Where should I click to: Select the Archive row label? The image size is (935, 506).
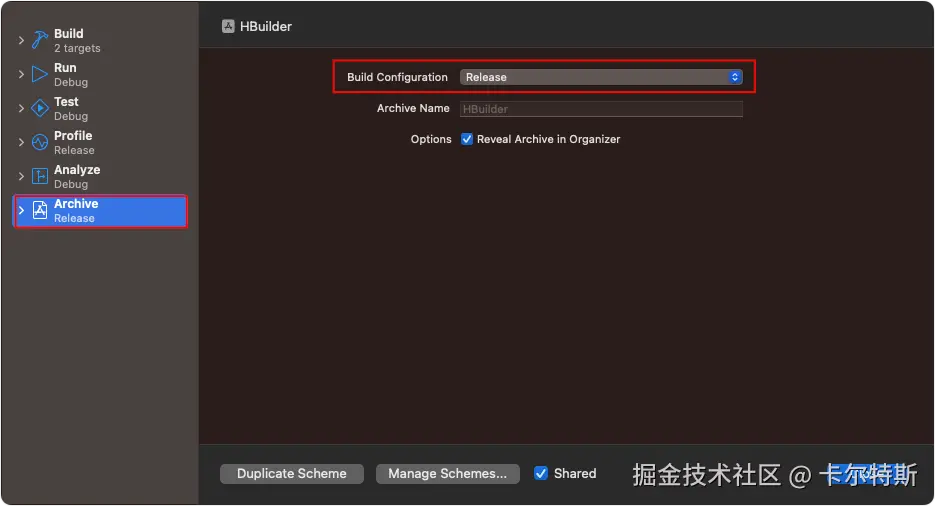[76, 203]
